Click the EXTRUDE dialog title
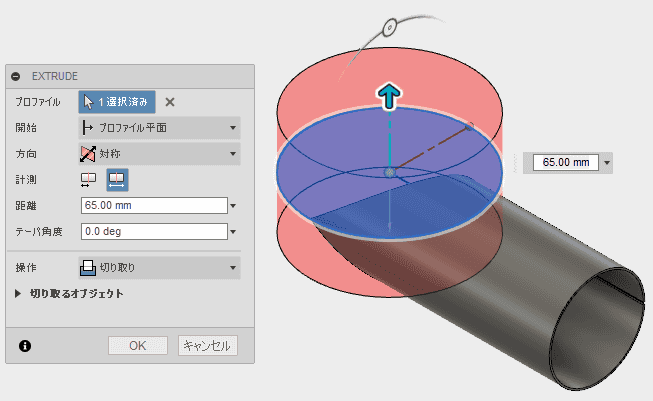Screen dimensions: 653x401 coord(55,76)
